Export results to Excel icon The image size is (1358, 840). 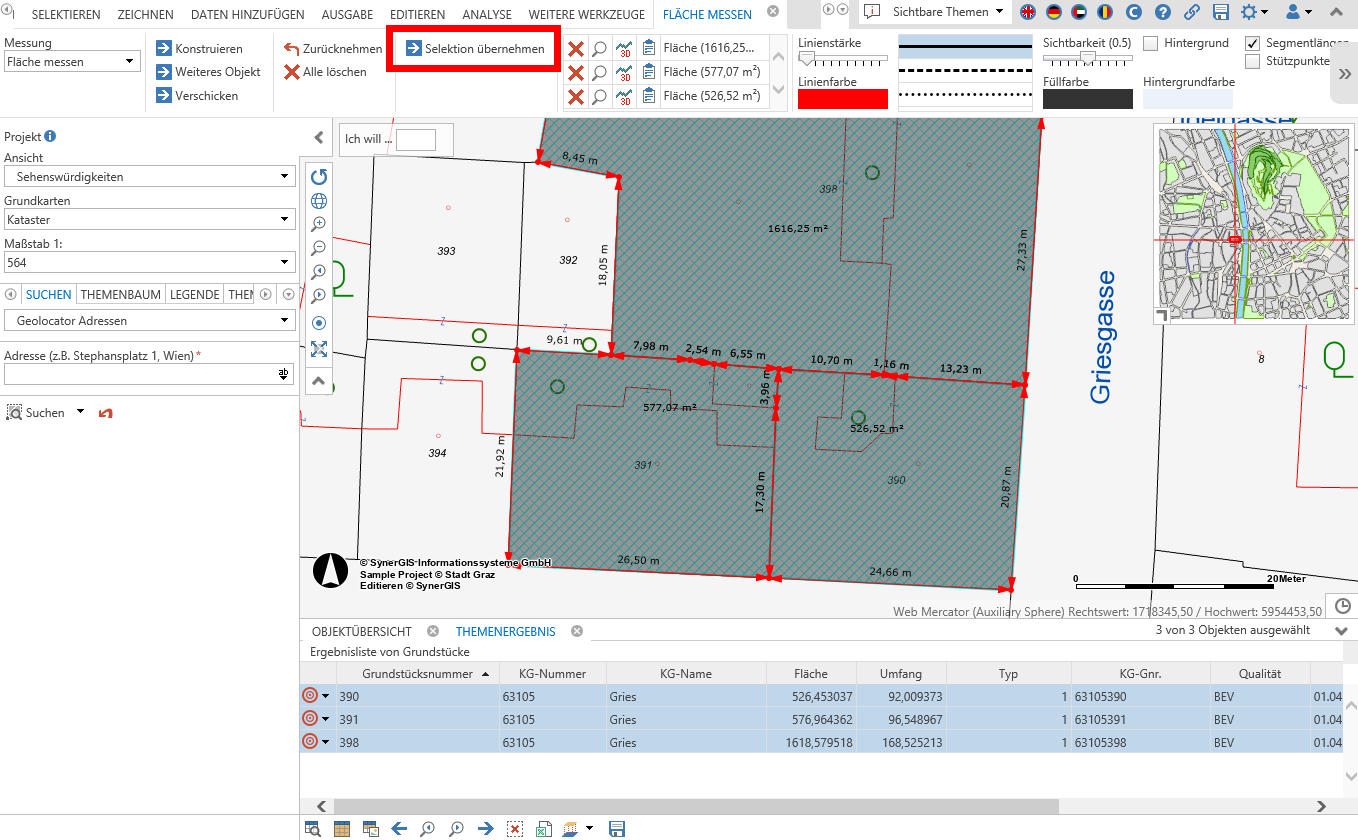[x=543, y=829]
